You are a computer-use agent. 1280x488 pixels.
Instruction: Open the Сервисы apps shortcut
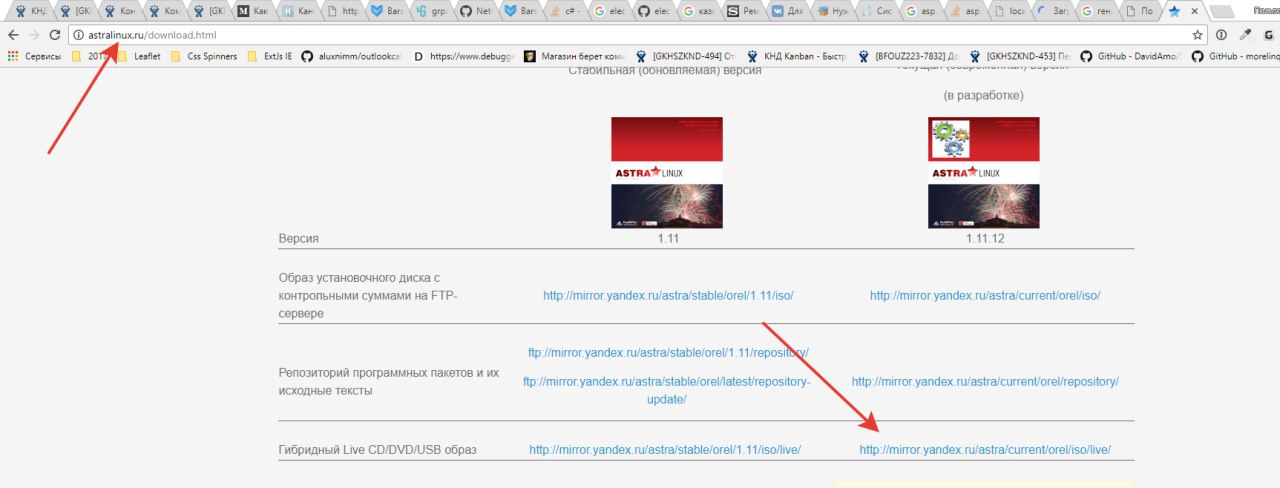34,57
